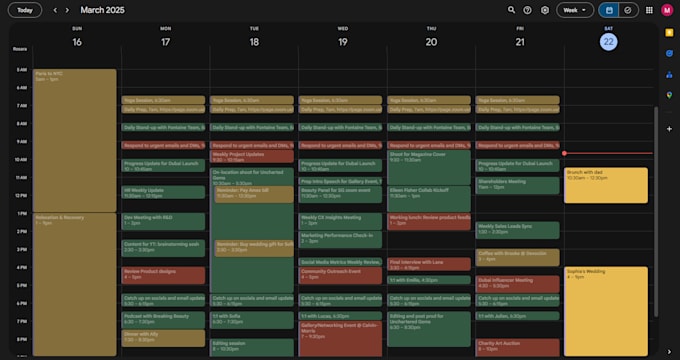This screenshot has height=360, width=680.
Task: Open the Relaxation & Recovery event on Sunday
Action: (x=75, y=284)
